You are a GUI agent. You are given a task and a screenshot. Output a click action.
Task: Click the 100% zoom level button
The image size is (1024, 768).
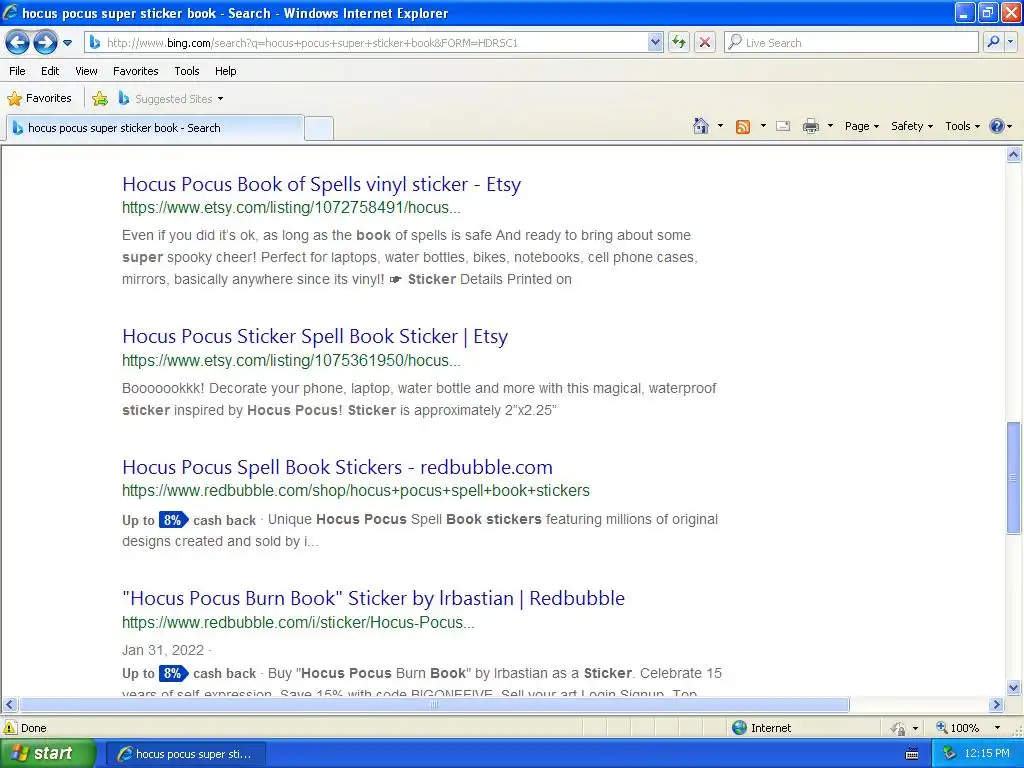tap(958, 728)
